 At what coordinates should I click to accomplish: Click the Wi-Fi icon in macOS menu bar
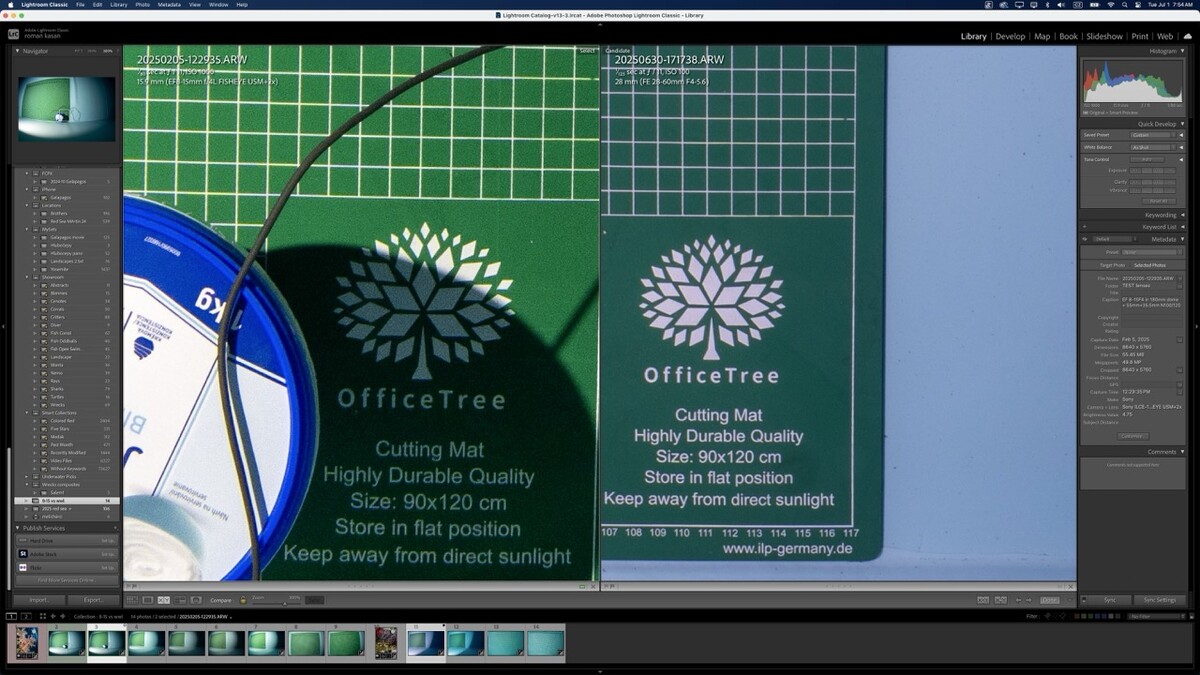[x=1110, y=5]
